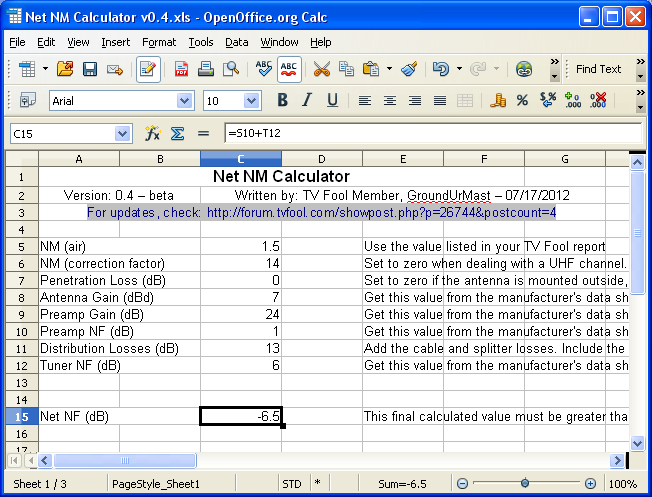Click the Save document icon

[x=90, y=70]
